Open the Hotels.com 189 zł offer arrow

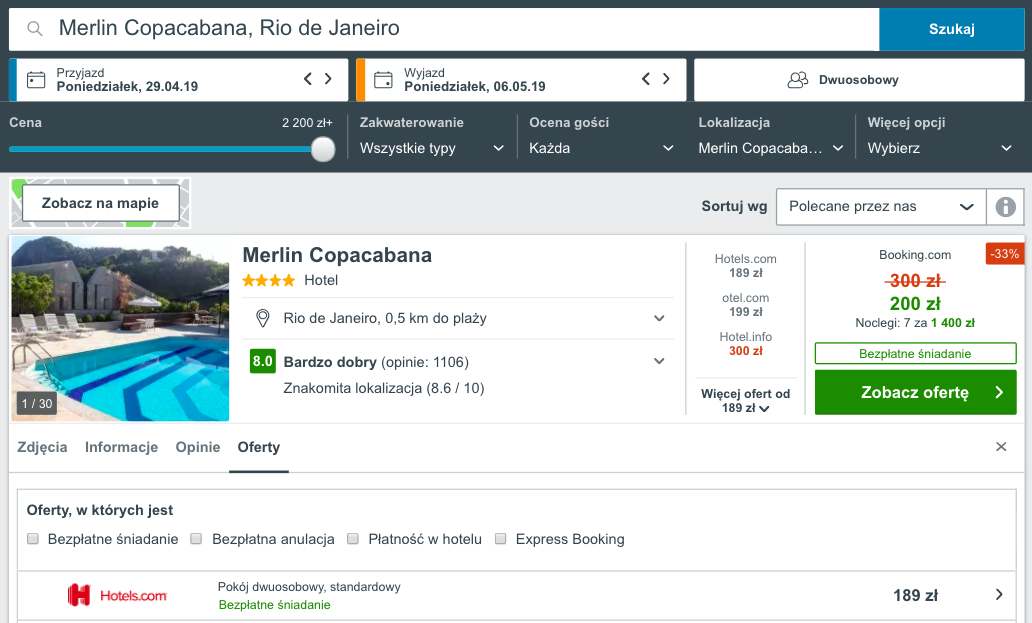(999, 595)
